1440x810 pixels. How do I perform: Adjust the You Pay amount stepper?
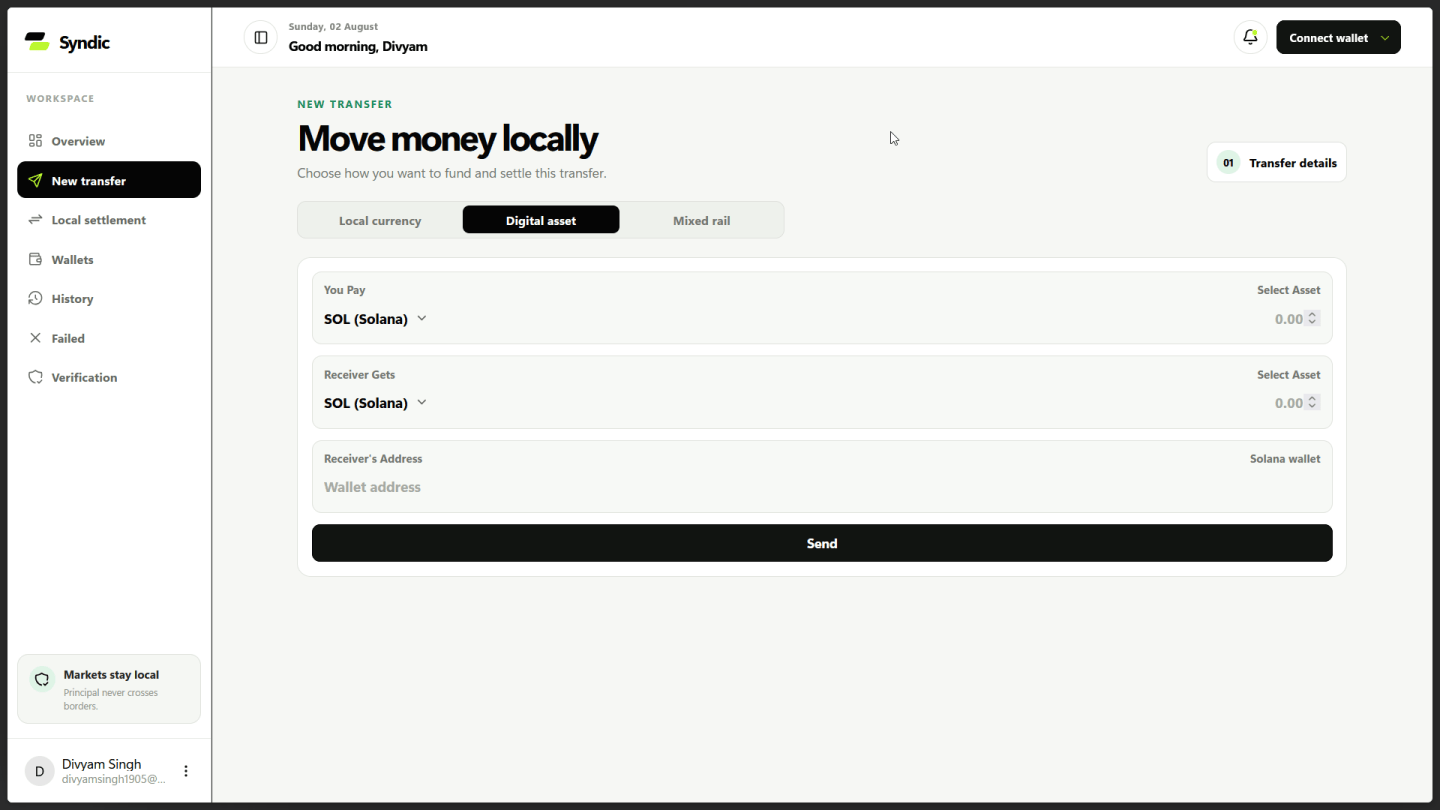[x=1313, y=319]
